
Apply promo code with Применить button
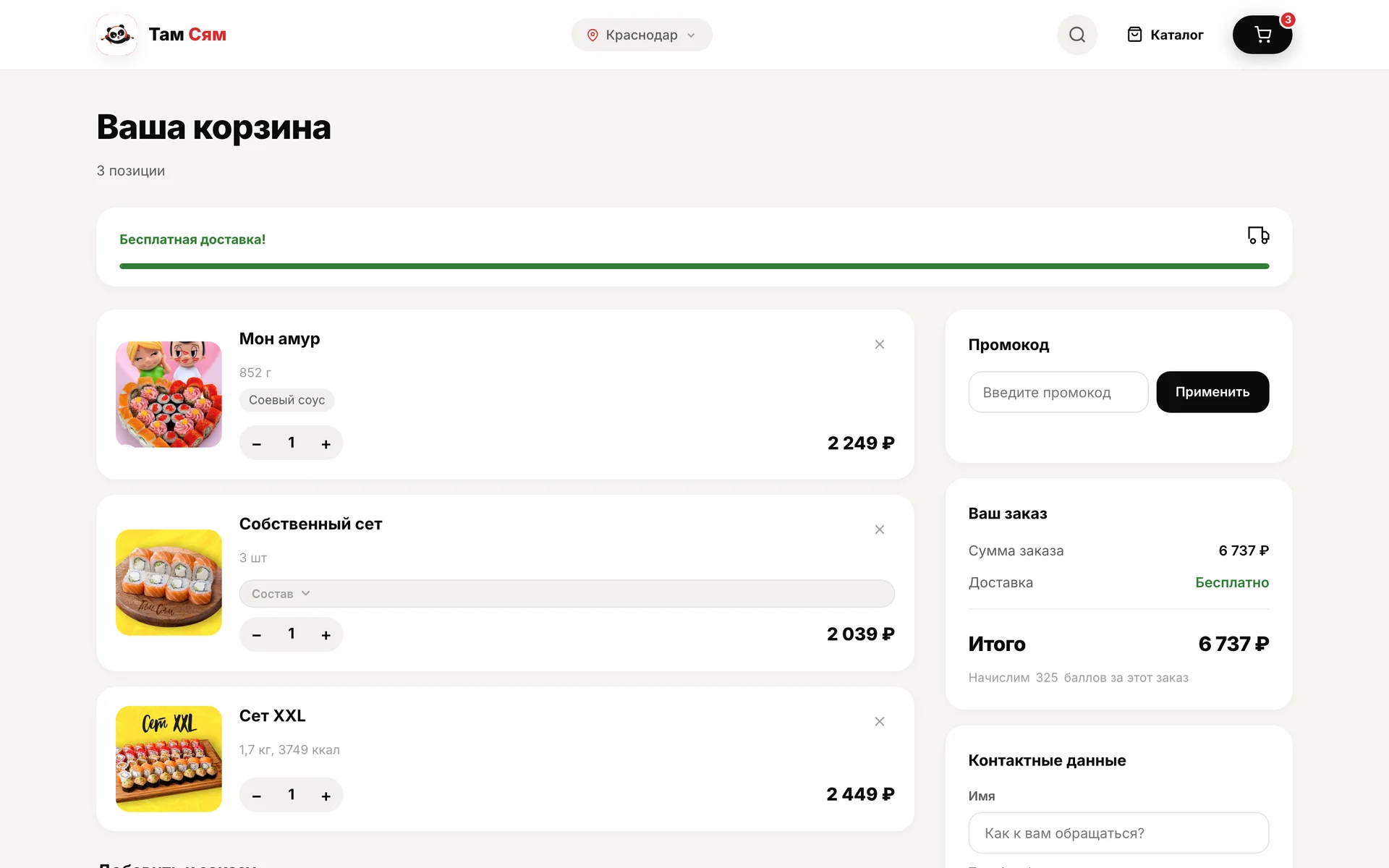tap(1212, 392)
